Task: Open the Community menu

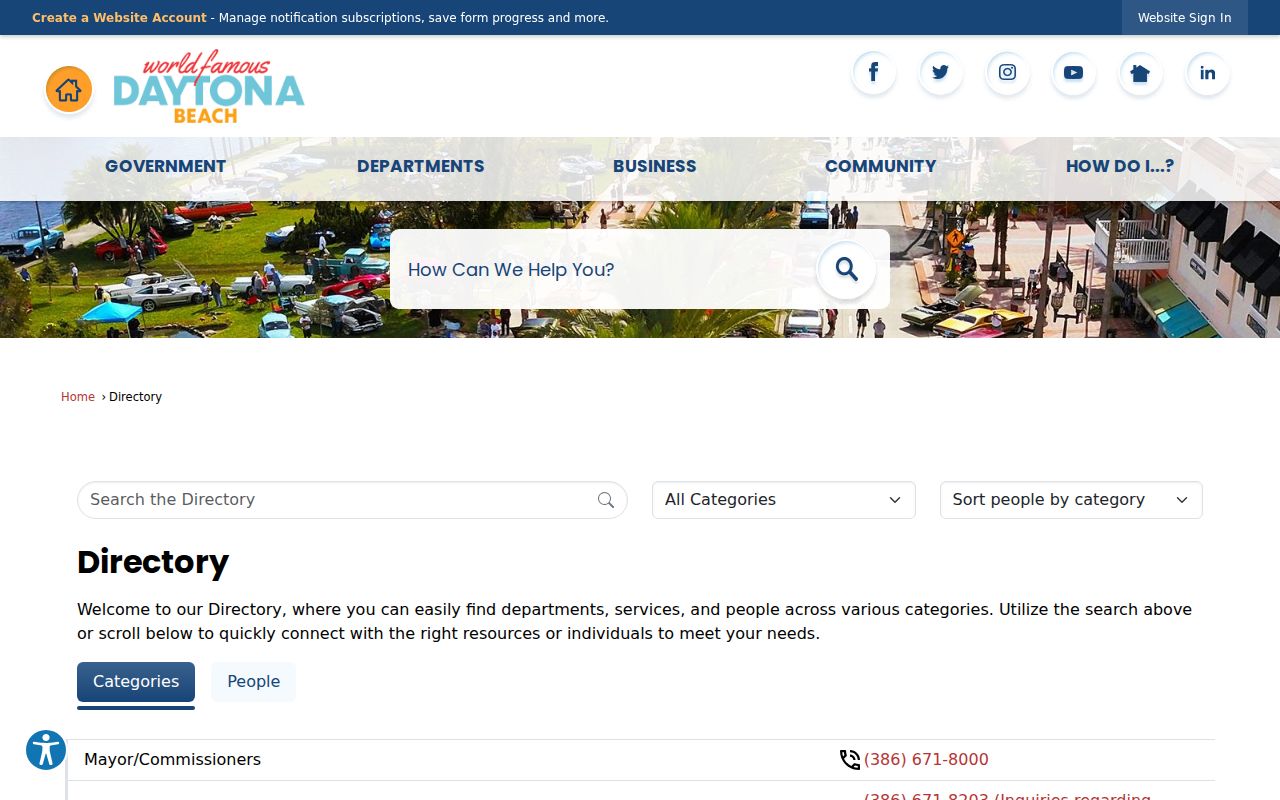Action: pos(881,167)
